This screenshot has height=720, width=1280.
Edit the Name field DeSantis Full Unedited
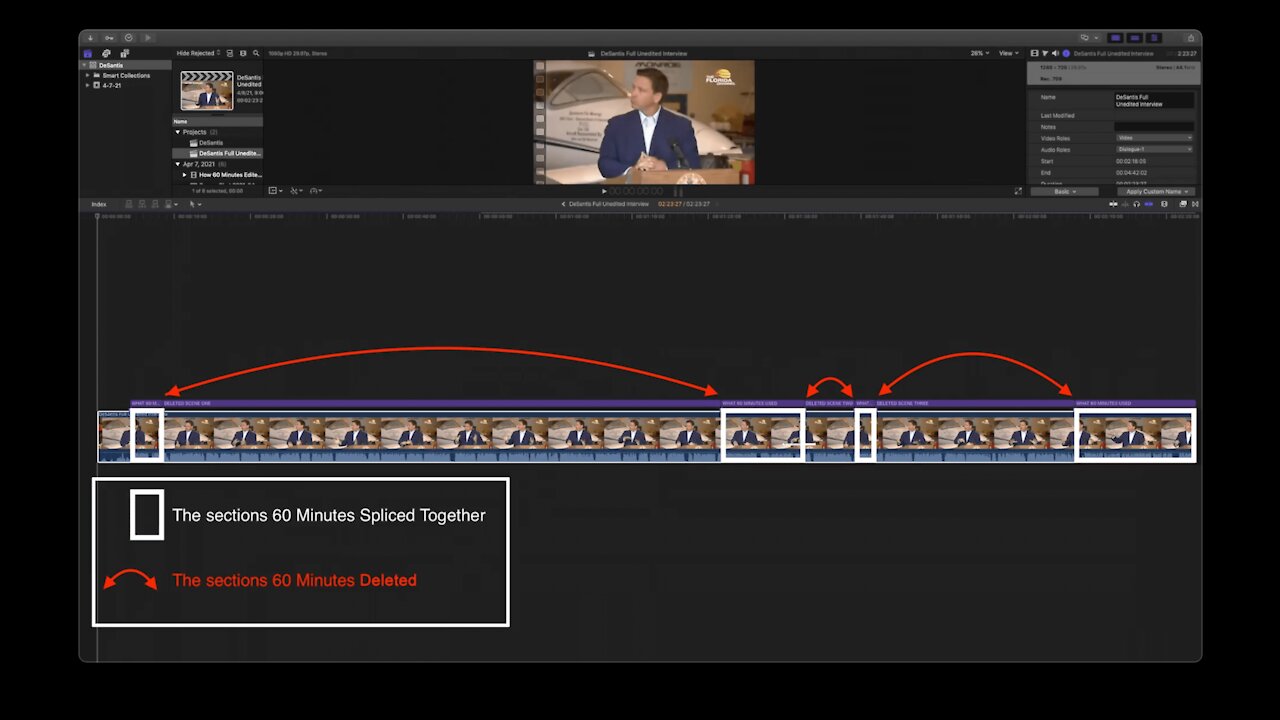click(1154, 100)
